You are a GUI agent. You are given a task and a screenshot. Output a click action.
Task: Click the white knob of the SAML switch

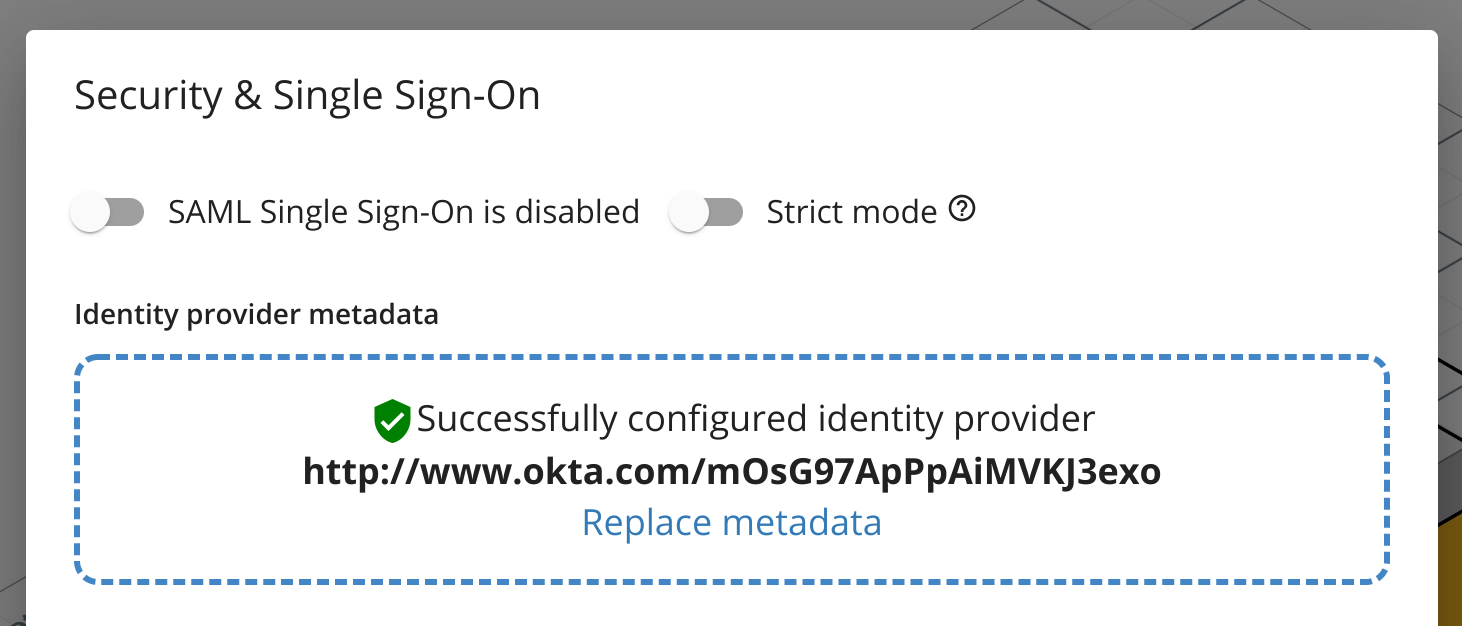(x=90, y=213)
